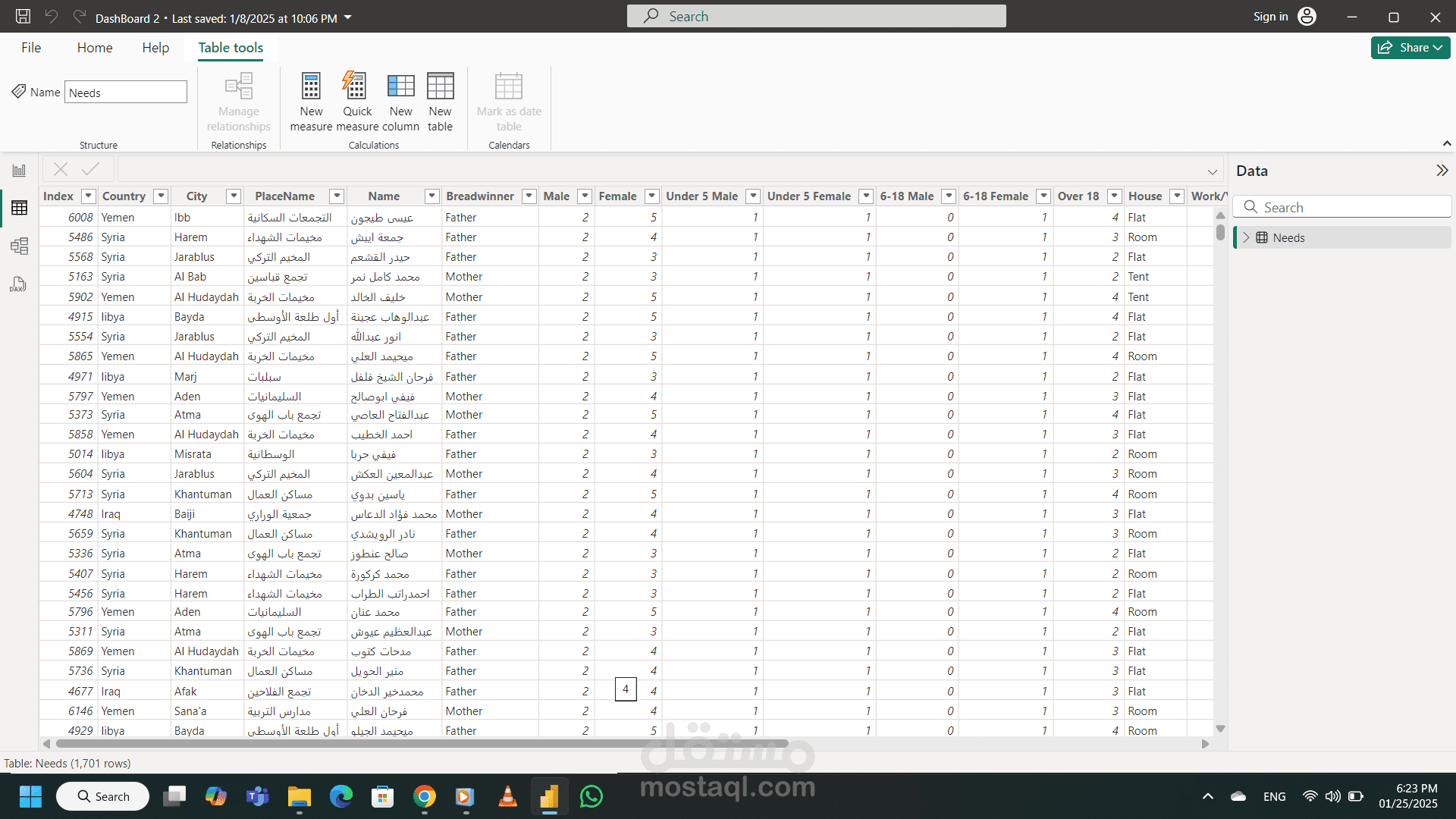Image resolution: width=1456 pixels, height=819 pixels.
Task: Add a New column
Action: coord(400,87)
